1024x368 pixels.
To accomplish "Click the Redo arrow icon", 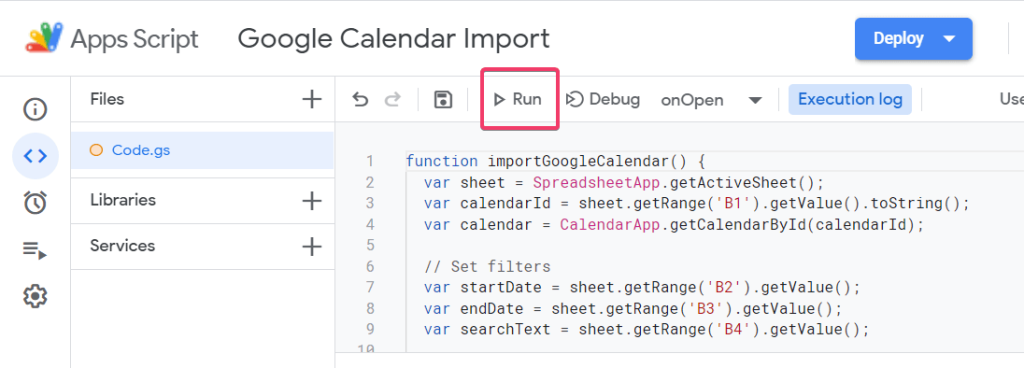I will 392,100.
